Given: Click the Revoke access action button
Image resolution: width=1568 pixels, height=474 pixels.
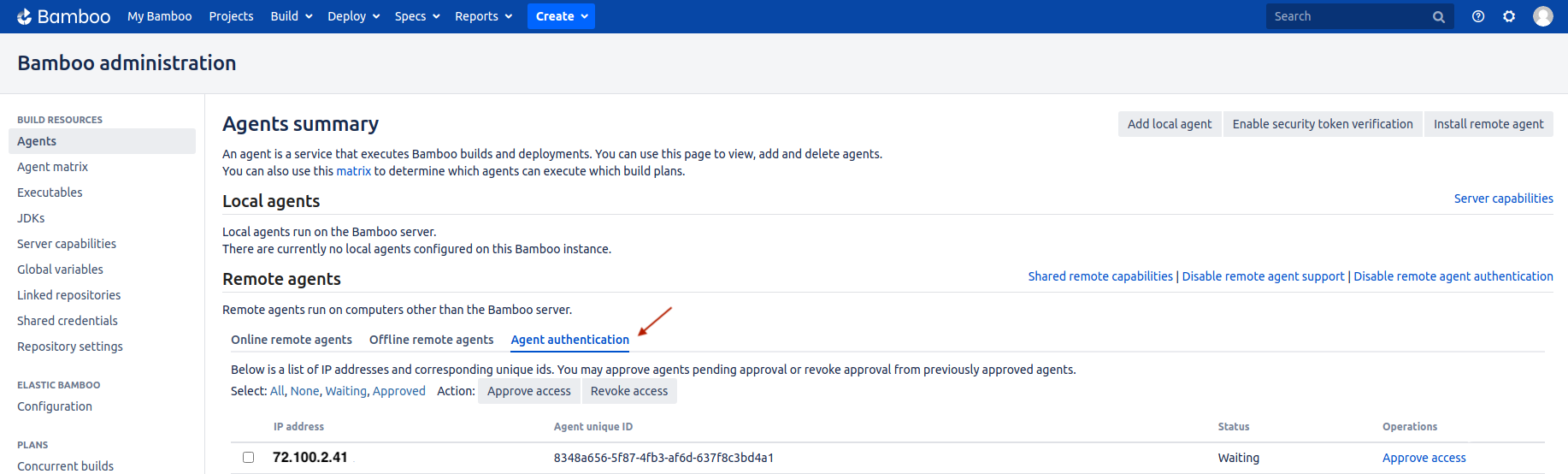Looking at the screenshot, I should 629,391.
